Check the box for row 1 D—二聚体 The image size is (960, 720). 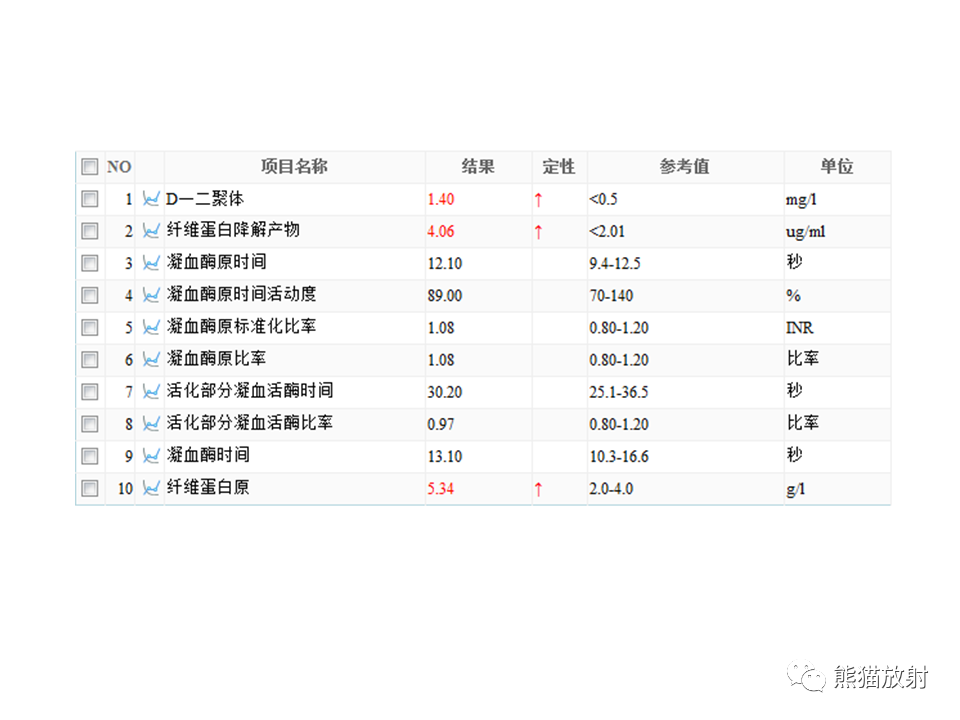[90, 199]
